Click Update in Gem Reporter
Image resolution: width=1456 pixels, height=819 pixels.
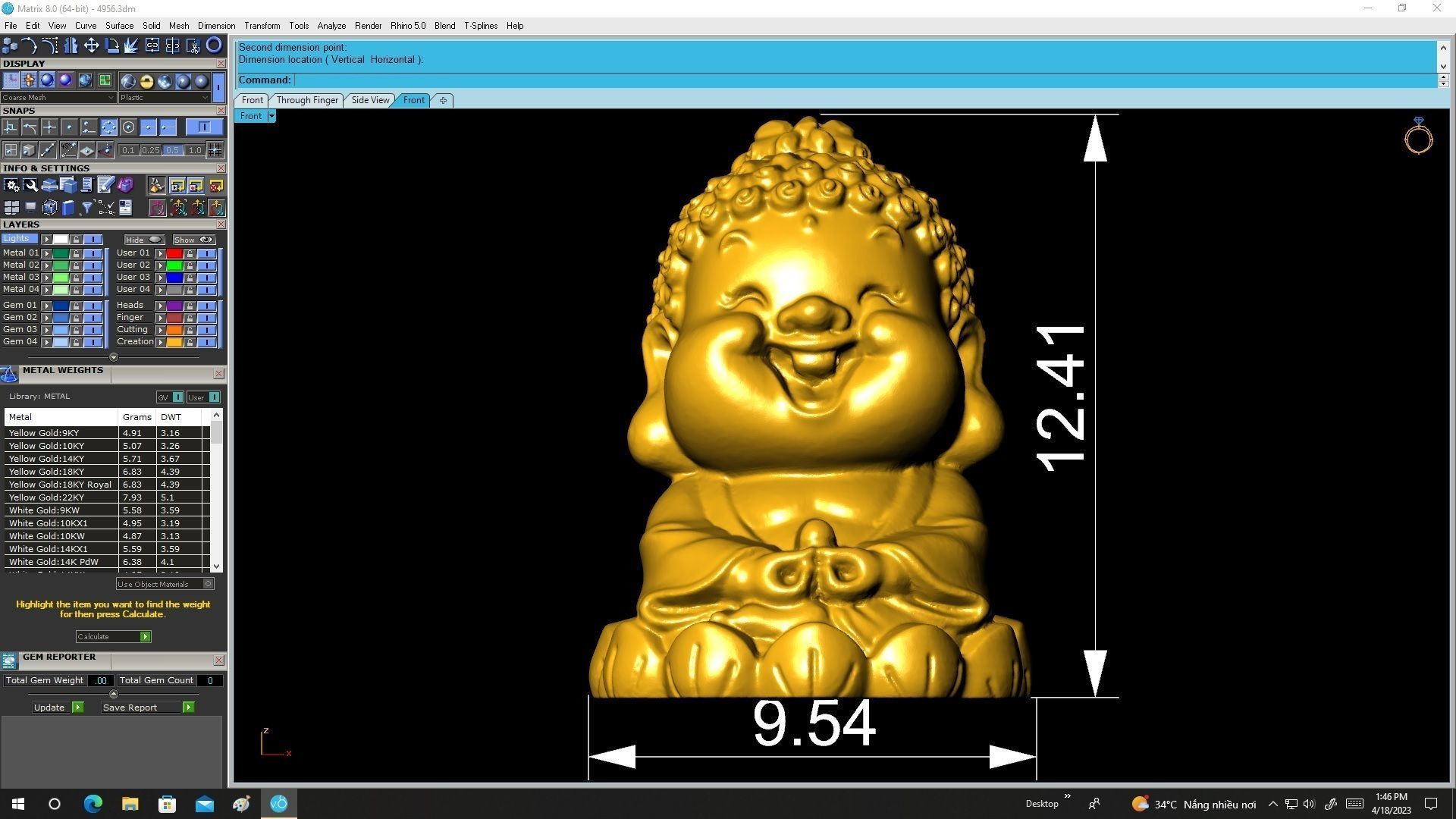[58, 708]
